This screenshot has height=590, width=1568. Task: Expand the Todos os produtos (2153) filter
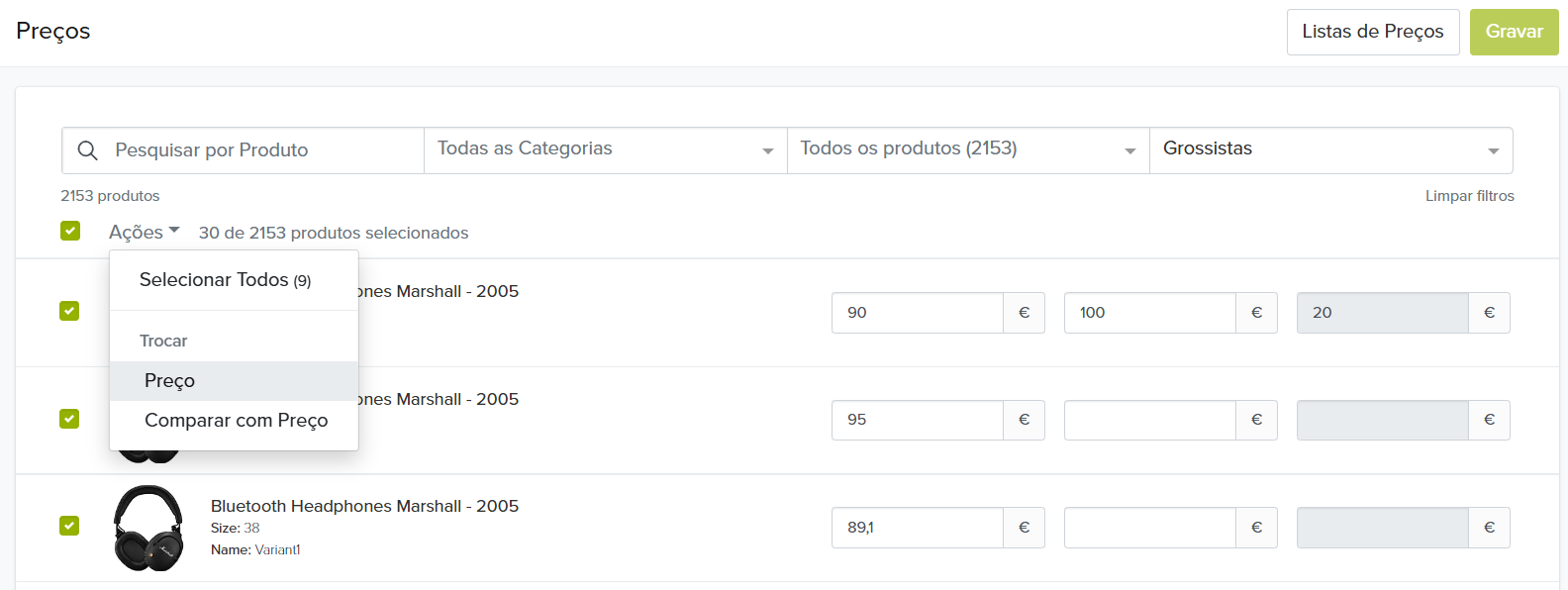click(967, 150)
